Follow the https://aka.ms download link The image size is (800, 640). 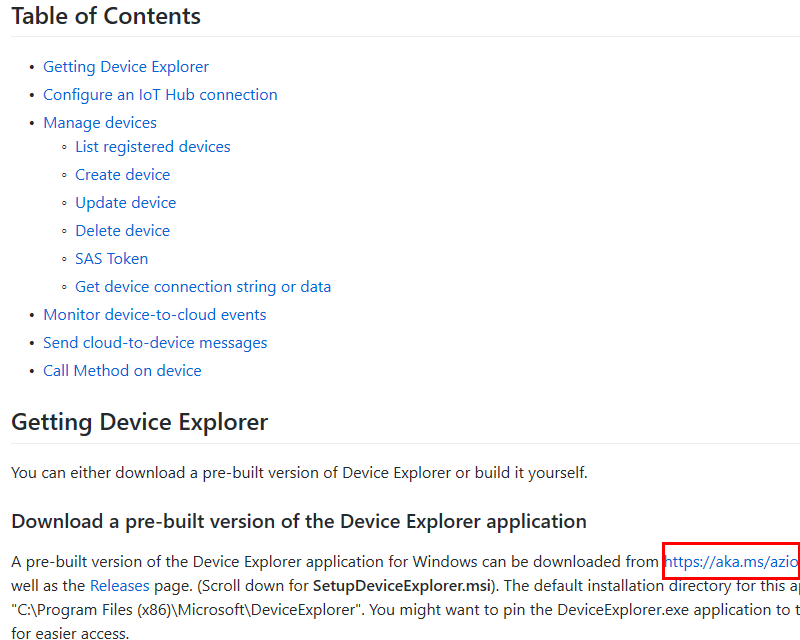732,562
